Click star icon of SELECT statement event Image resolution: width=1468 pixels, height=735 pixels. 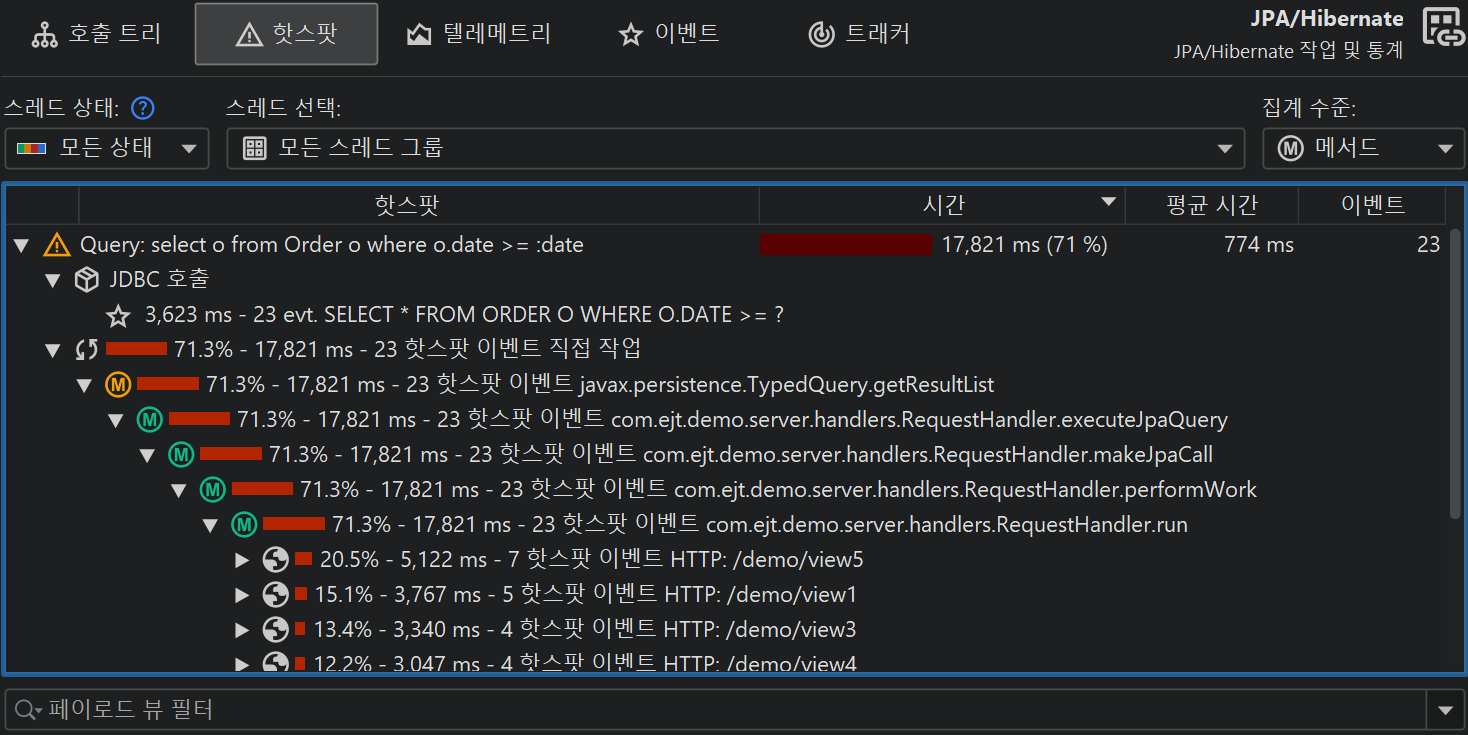click(119, 316)
